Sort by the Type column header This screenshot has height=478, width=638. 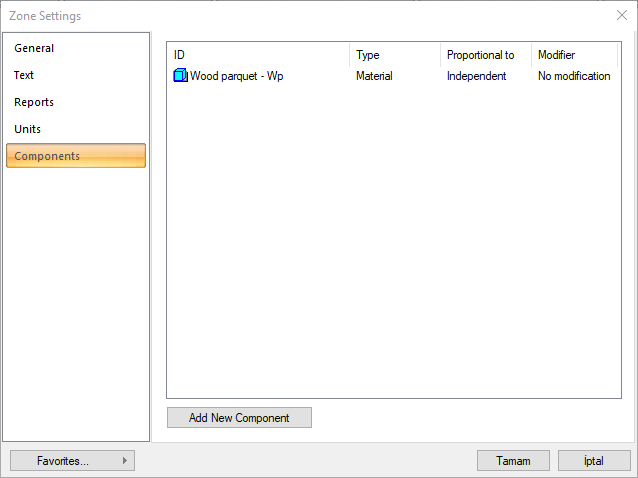pos(395,55)
